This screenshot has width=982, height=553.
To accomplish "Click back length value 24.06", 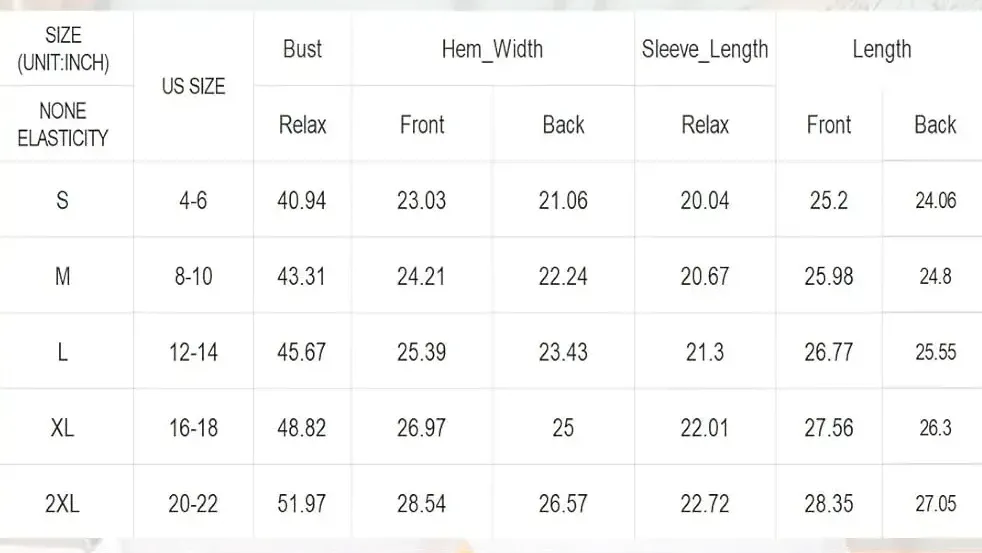I will (935, 200).
